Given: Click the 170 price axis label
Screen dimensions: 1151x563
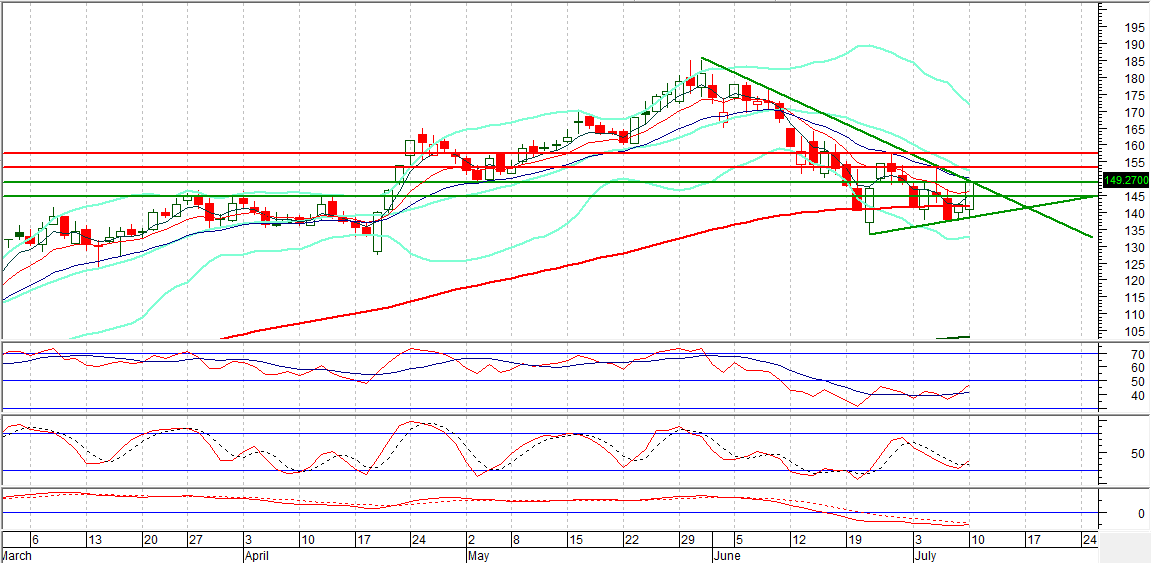Looking at the screenshot, I should [1135, 113].
